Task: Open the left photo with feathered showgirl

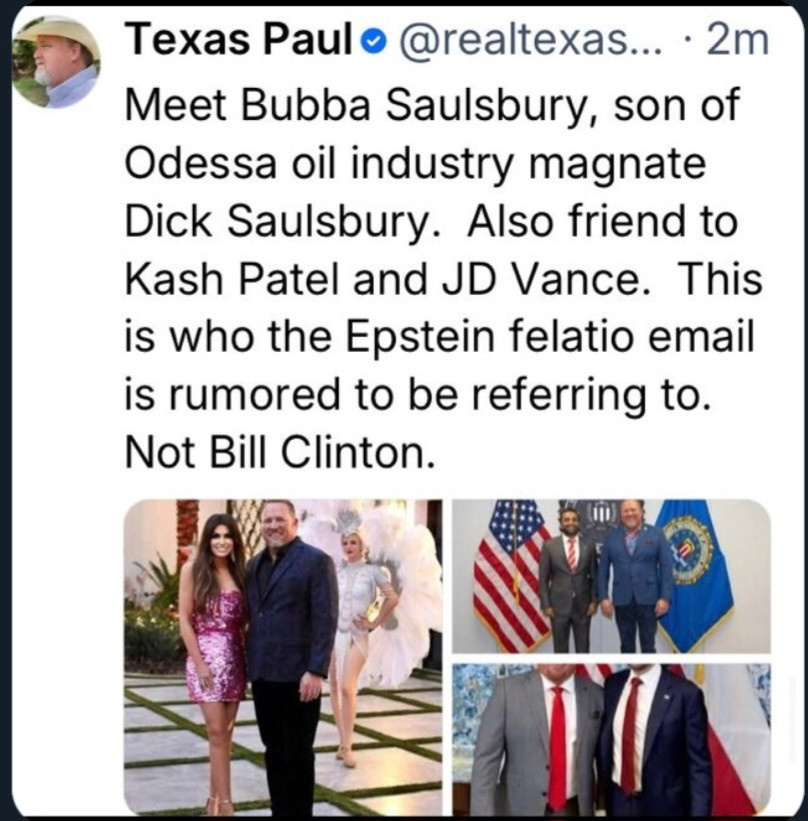Action: (283, 657)
